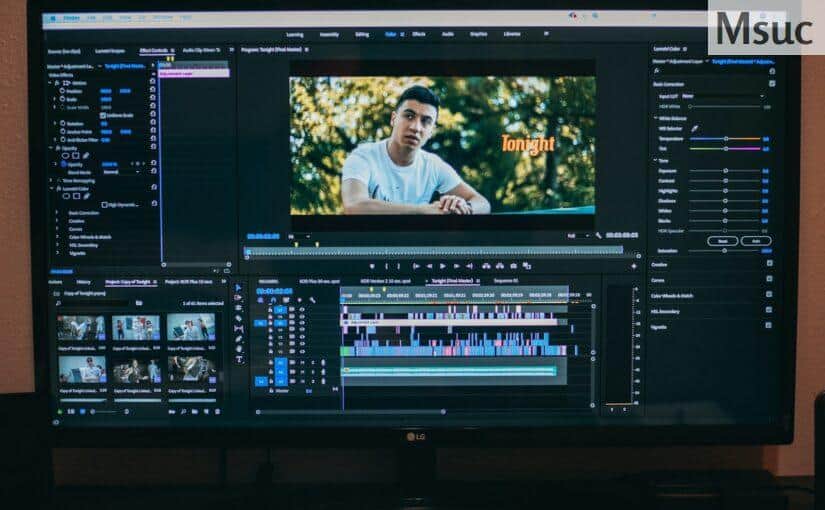Switch to the Audio workspace
The width and height of the screenshot is (825, 510).
point(448,34)
